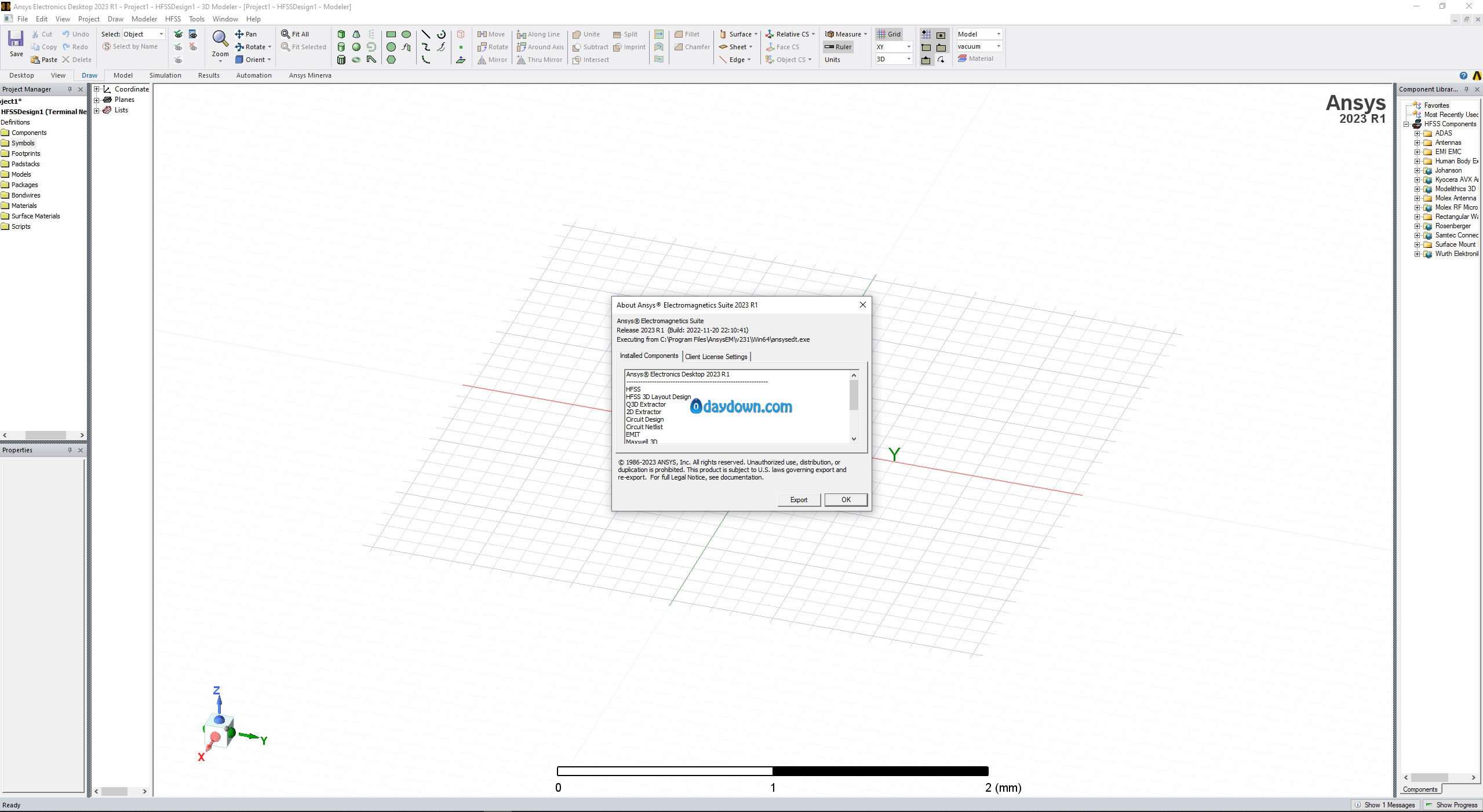Expand the Coordinate tree node
Viewport: 1483px width, 812px height.
[97, 89]
